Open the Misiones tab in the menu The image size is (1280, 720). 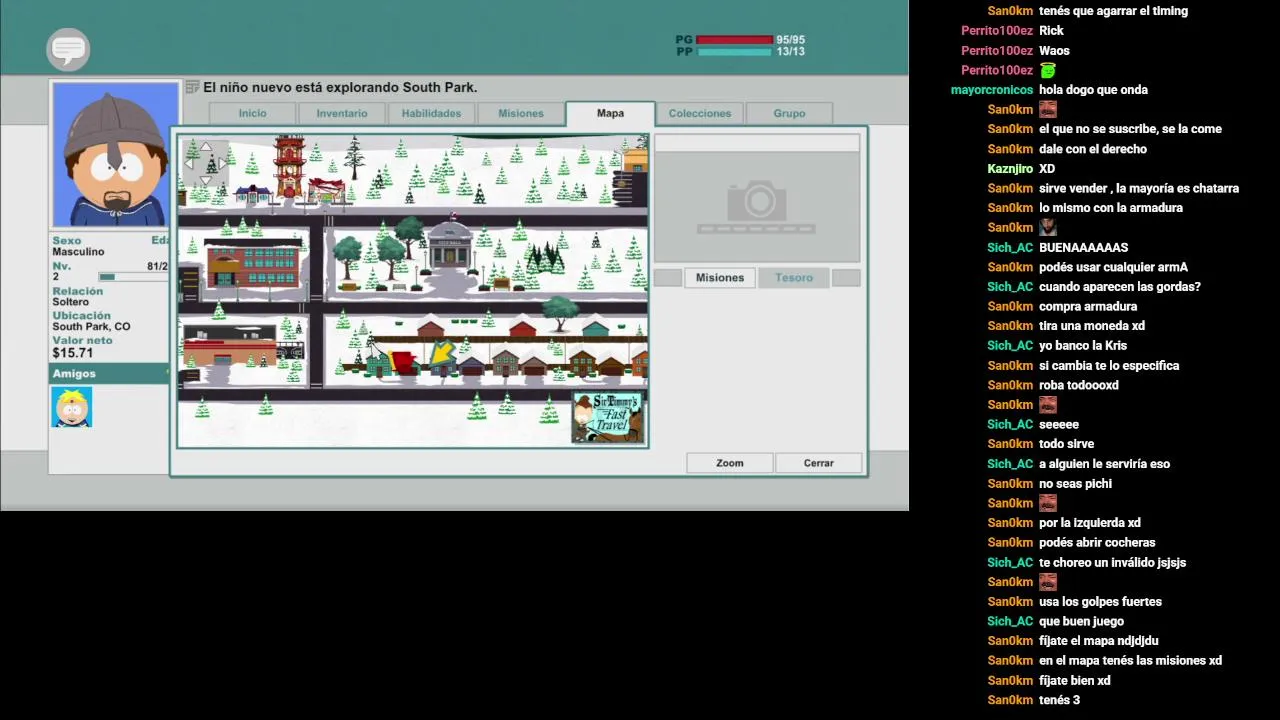521,114
